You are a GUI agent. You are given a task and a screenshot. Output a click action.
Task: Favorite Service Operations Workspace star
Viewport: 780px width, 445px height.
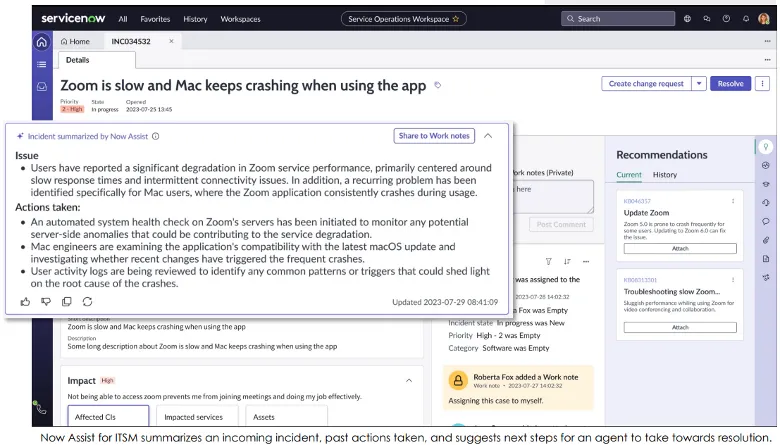click(455, 19)
